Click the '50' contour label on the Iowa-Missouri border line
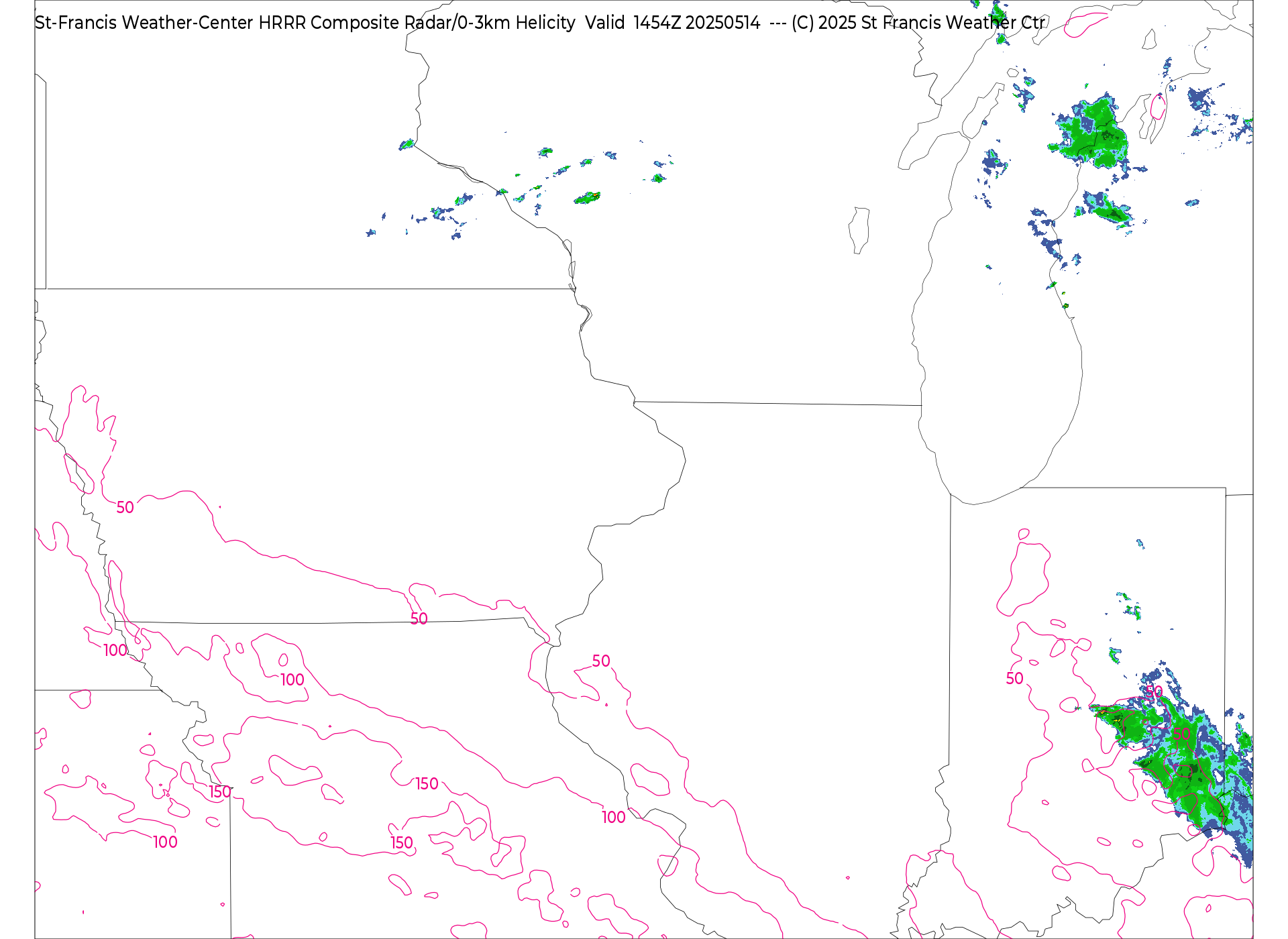1288x939 pixels. pos(419,619)
